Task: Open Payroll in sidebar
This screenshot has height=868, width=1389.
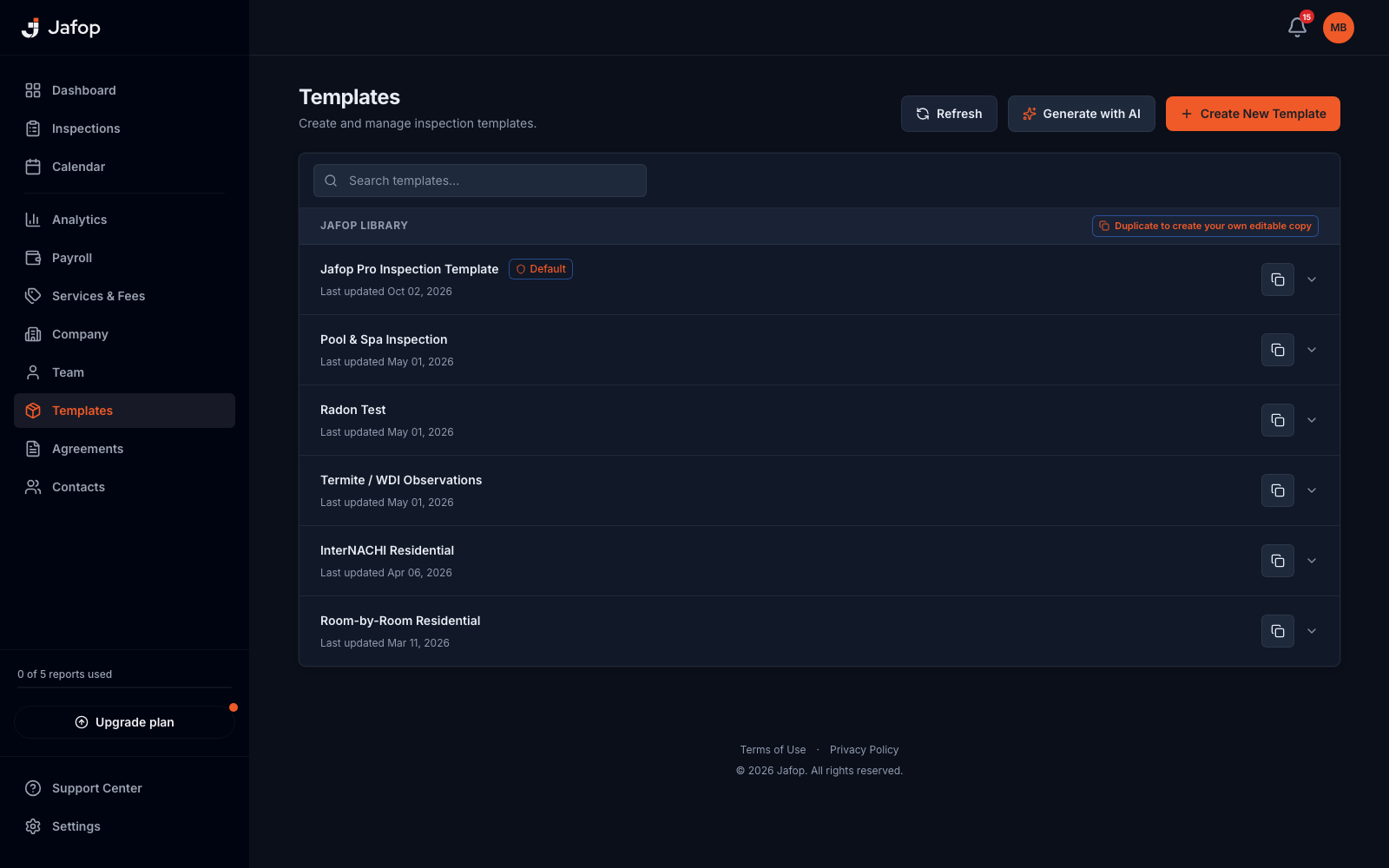Action: point(124,258)
